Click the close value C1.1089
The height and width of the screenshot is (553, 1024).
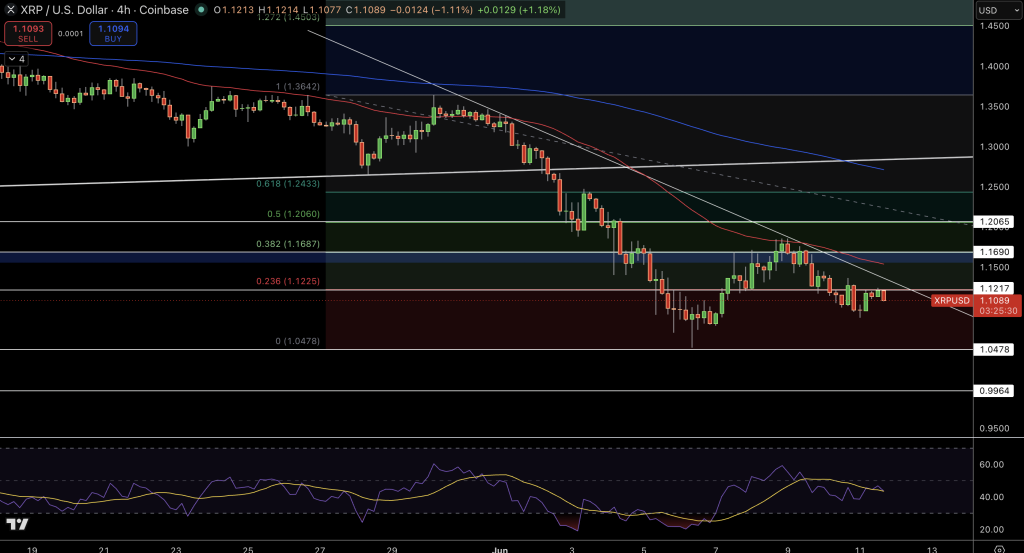coord(365,10)
